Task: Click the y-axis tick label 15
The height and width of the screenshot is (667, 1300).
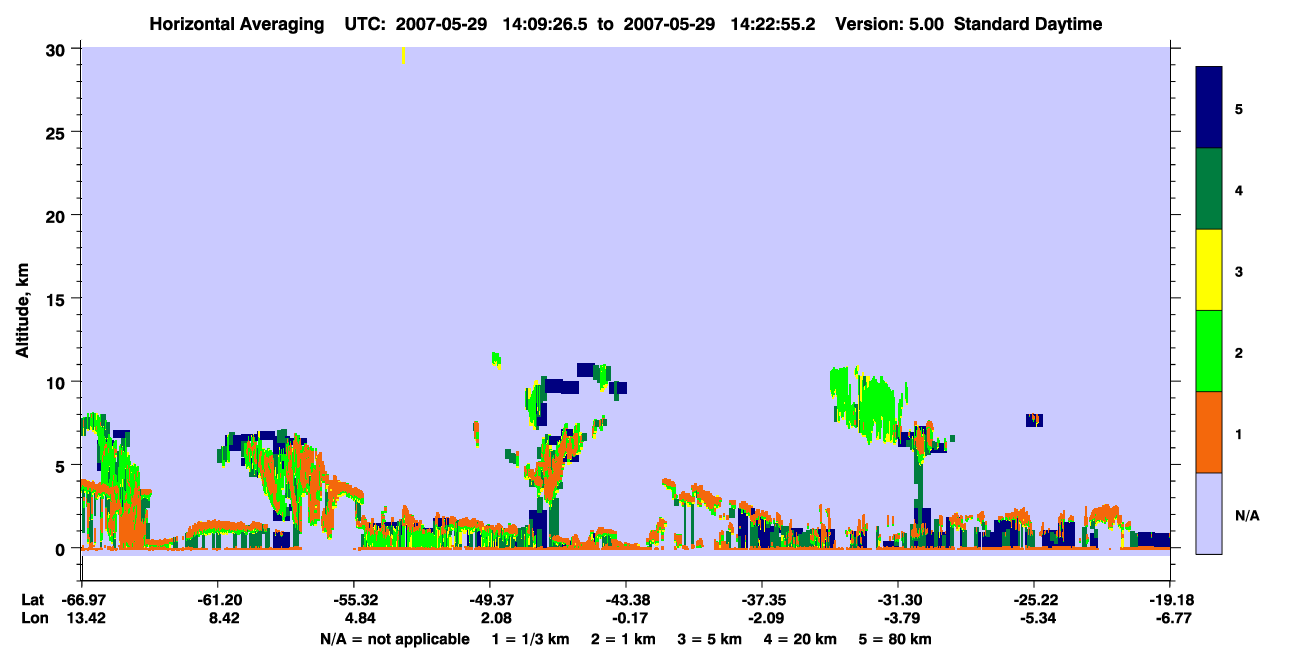Action: coord(58,299)
